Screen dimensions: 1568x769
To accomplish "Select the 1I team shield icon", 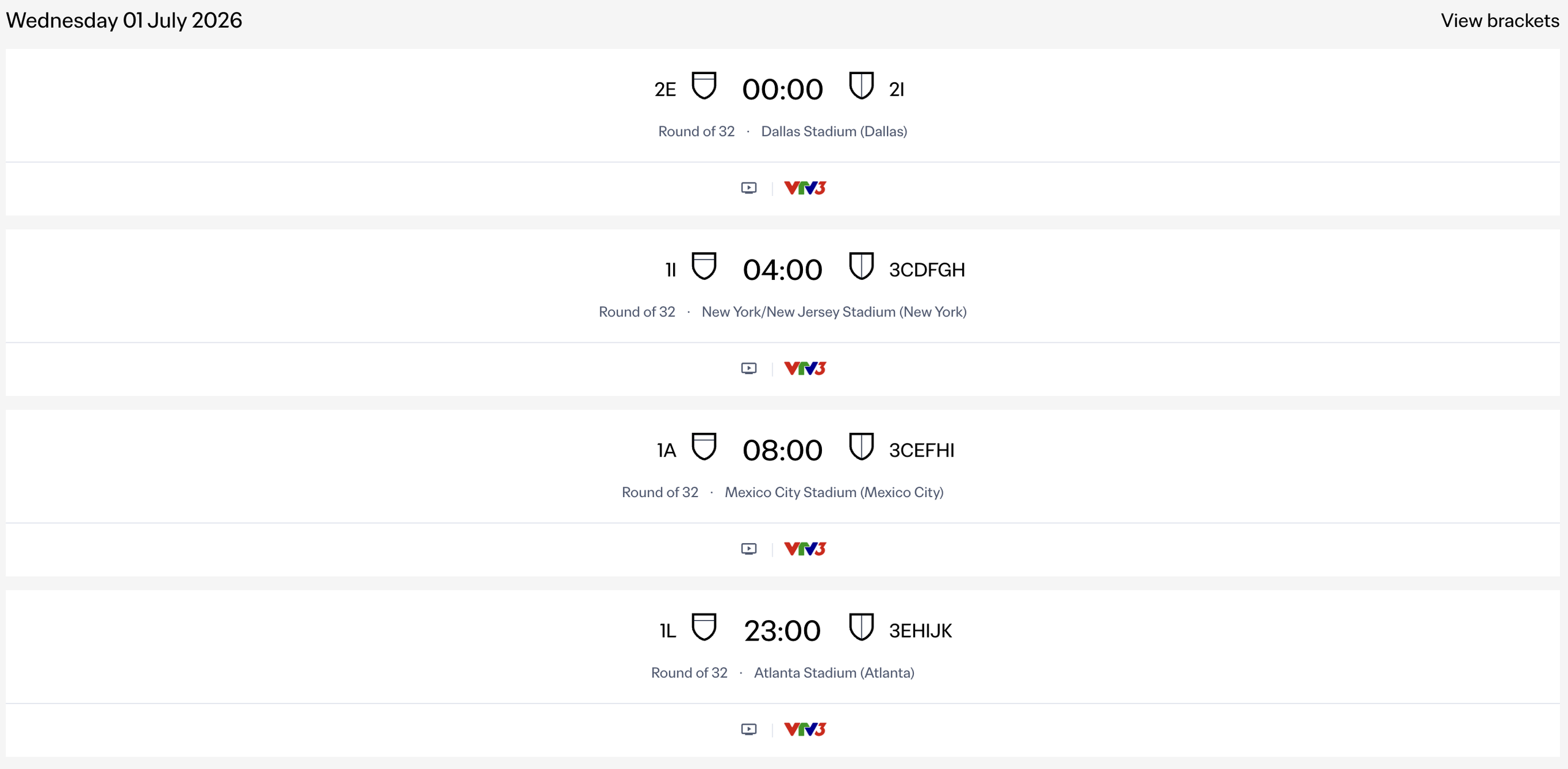I will coord(704,266).
